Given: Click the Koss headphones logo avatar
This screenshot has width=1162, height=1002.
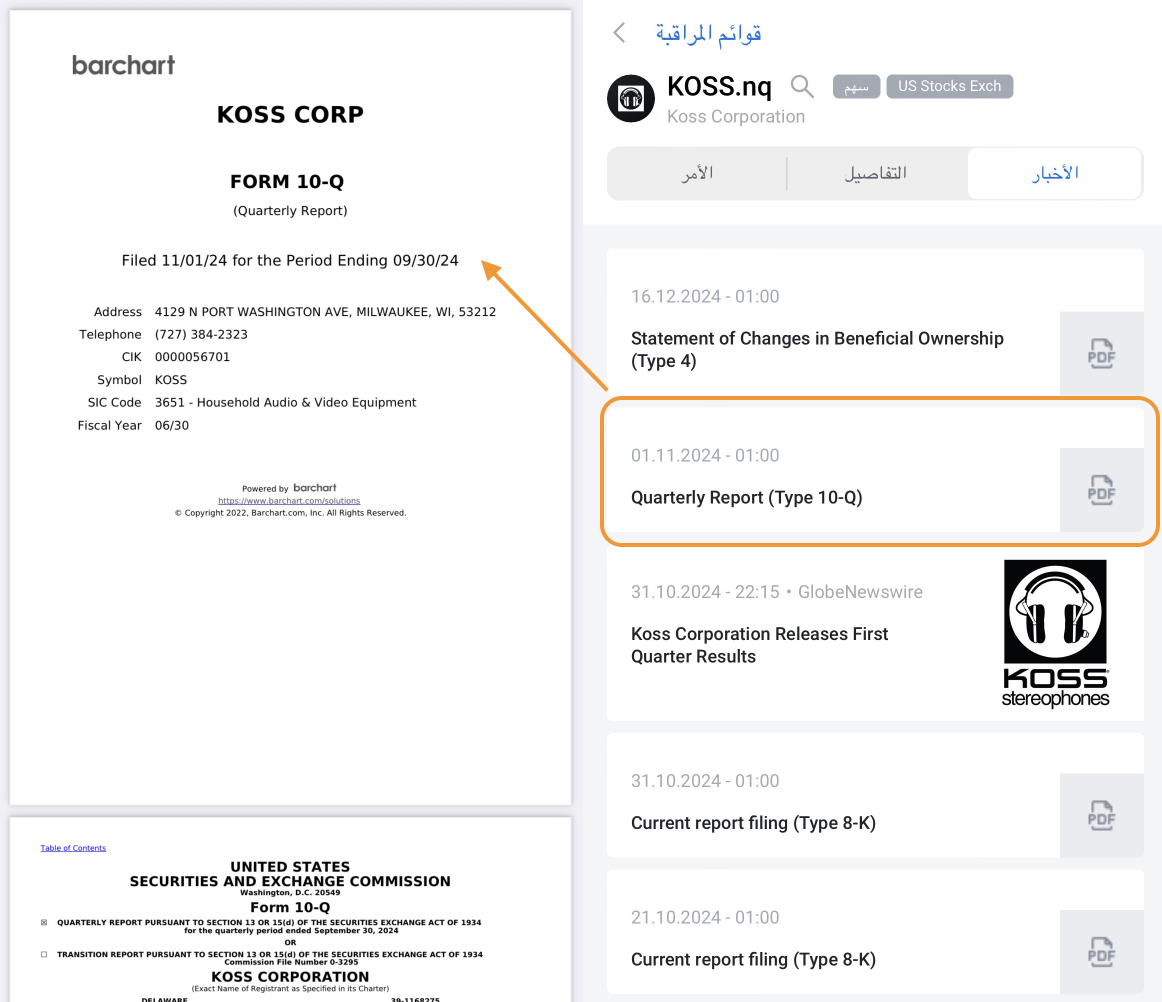Looking at the screenshot, I should coord(631,98).
